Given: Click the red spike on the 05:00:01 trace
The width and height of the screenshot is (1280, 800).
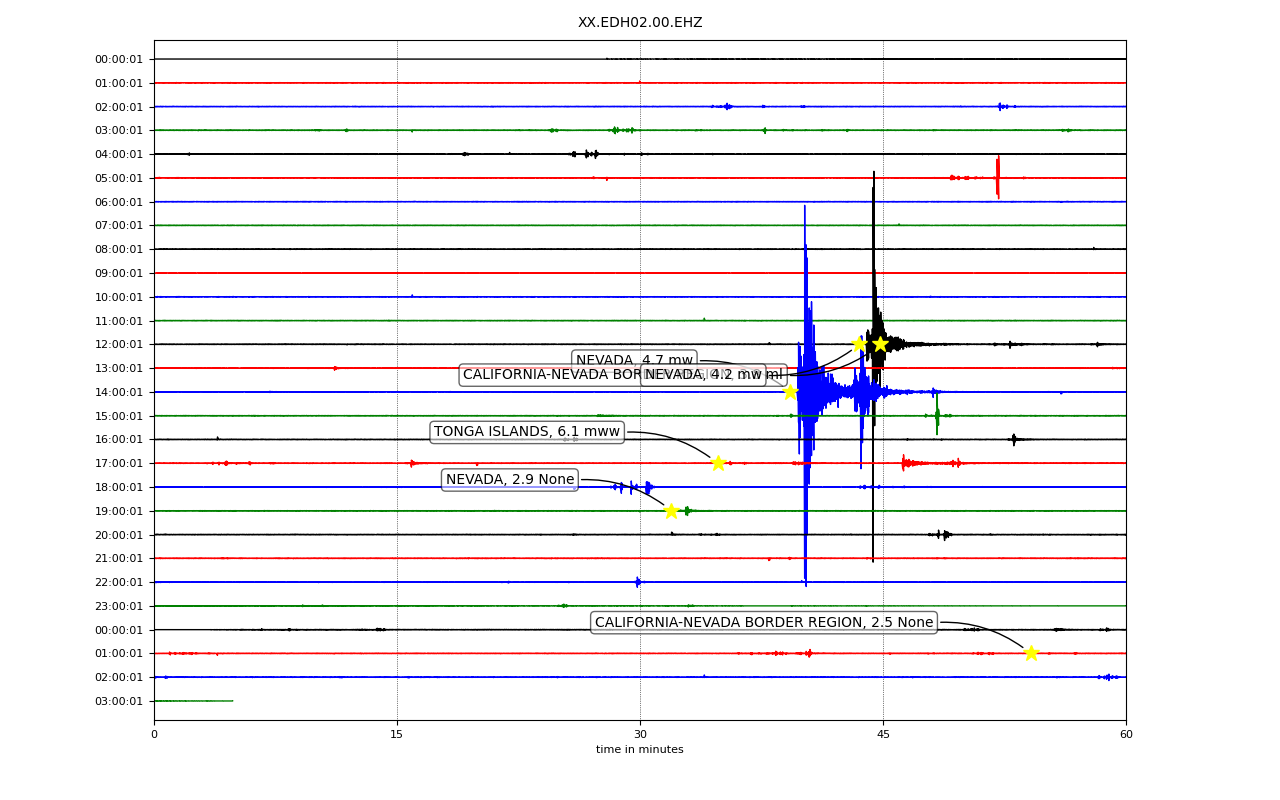Looking at the screenshot, I should click(x=997, y=176).
